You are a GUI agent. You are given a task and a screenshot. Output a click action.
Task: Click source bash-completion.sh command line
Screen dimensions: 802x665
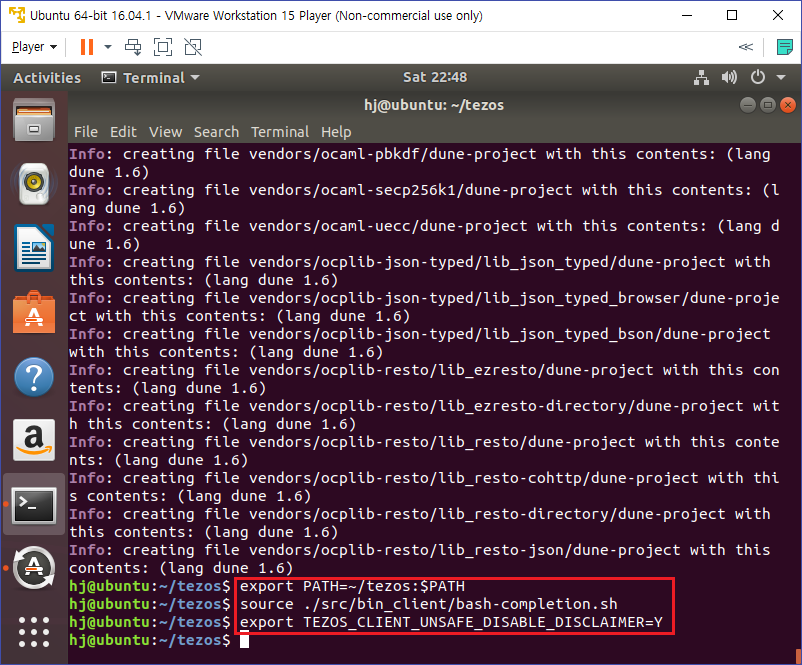(x=429, y=604)
